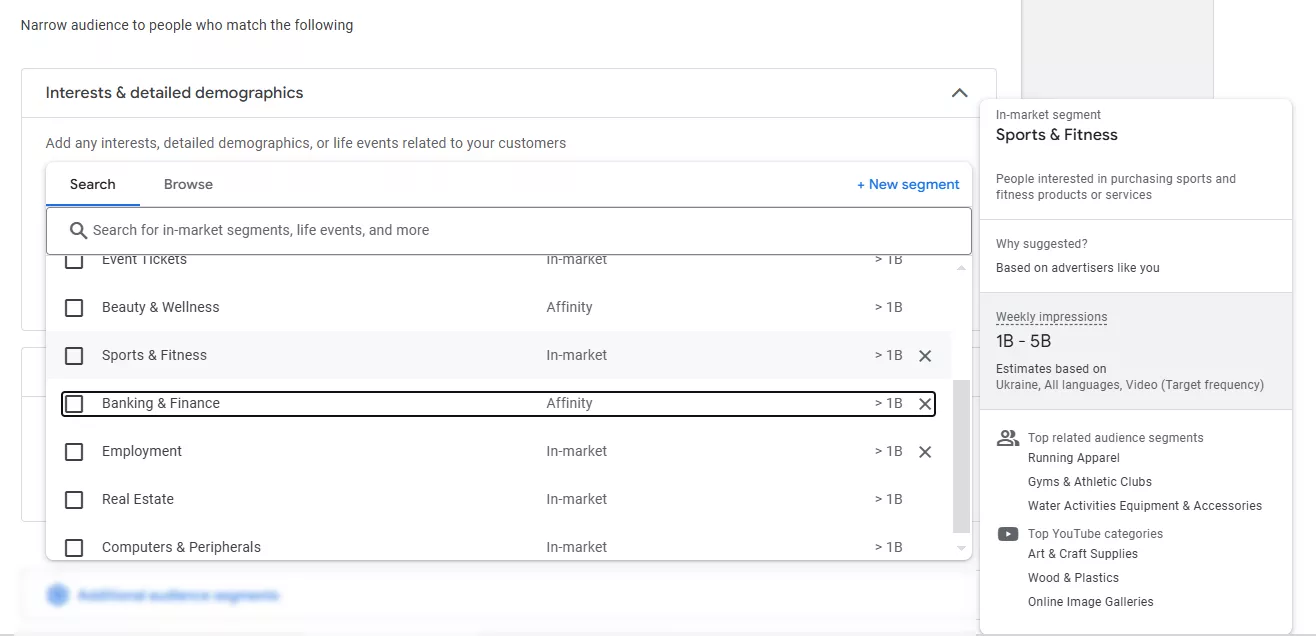The image size is (1316, 636).
Task: Dismiss the Banking & Finance suggestion X
Action: pyautogui.click(x=925, y=404)
